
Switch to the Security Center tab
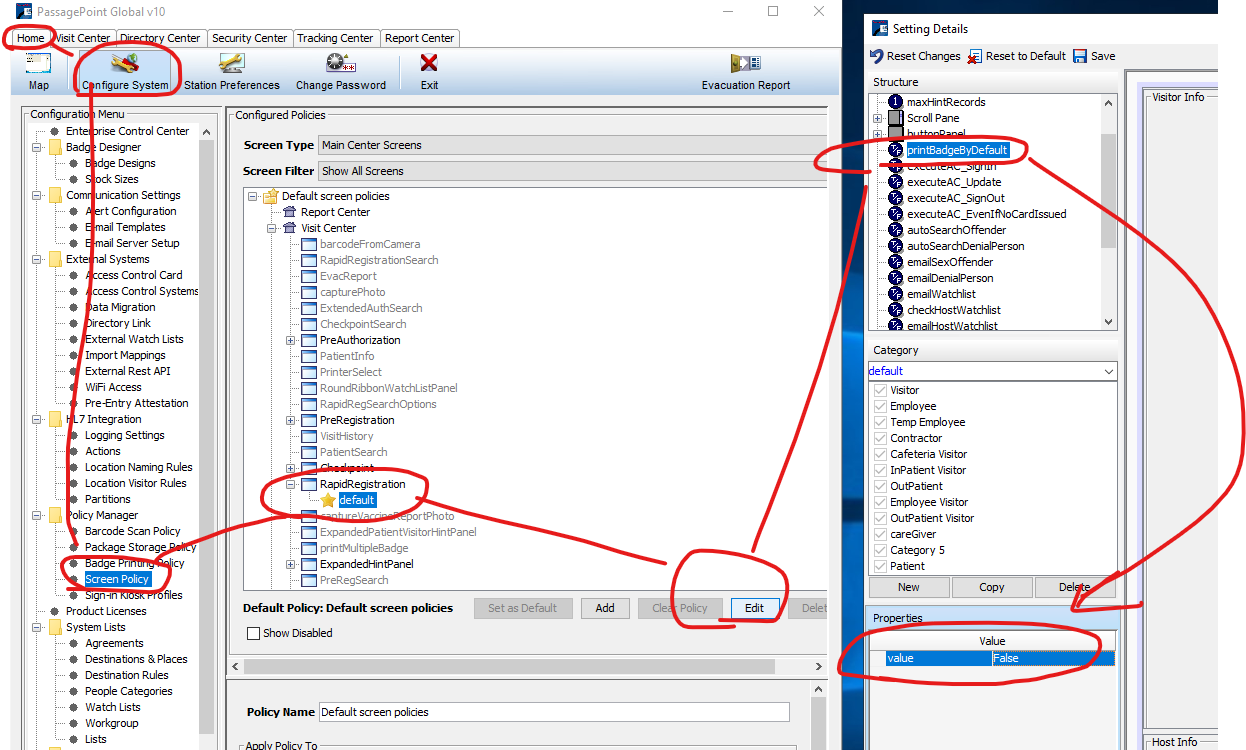pyautogui.click(x=250, y=38)
